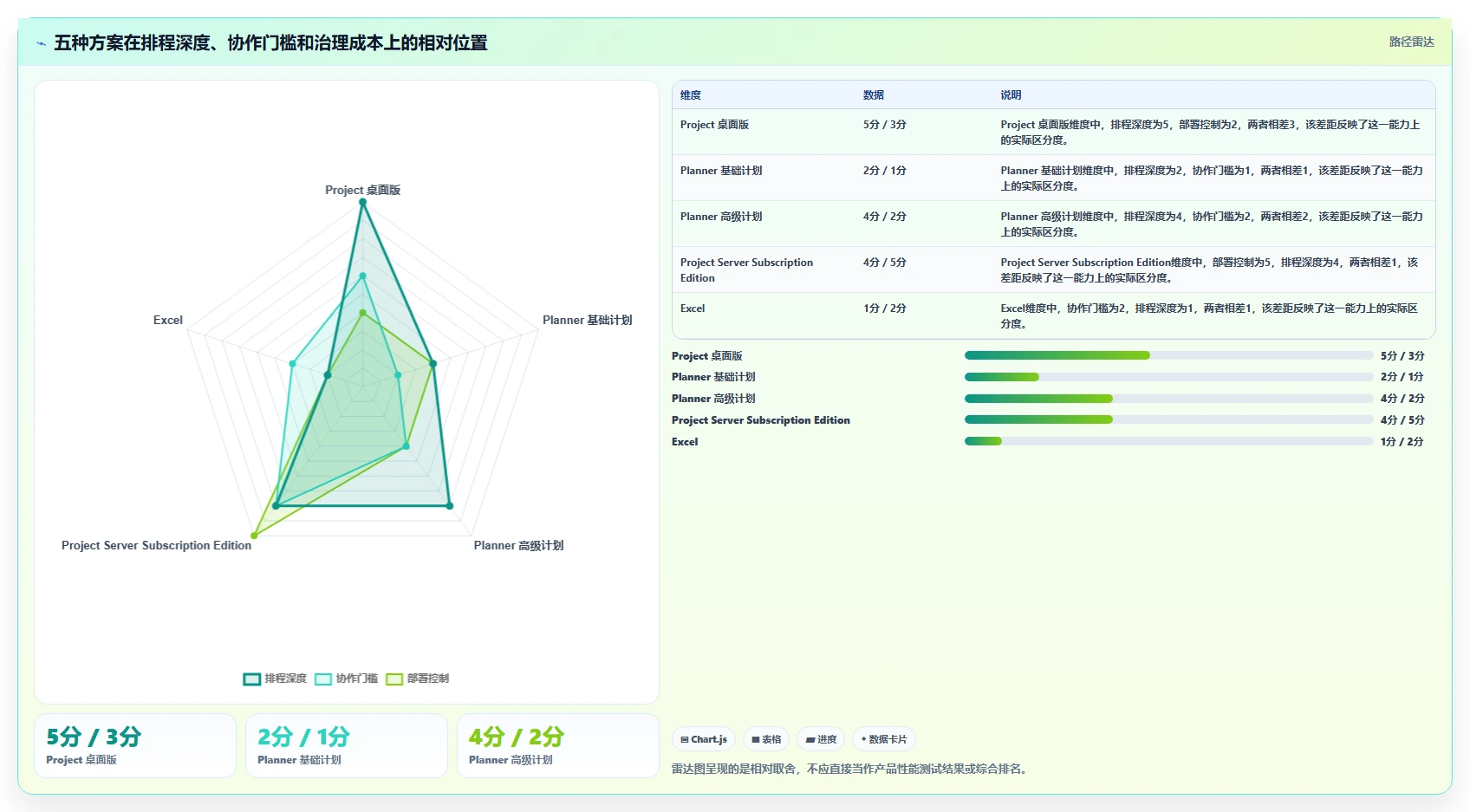1470x812 pixels.
Task: Click the 1分 / 2分 value ending the progress list row
Action: point(1402,442)
